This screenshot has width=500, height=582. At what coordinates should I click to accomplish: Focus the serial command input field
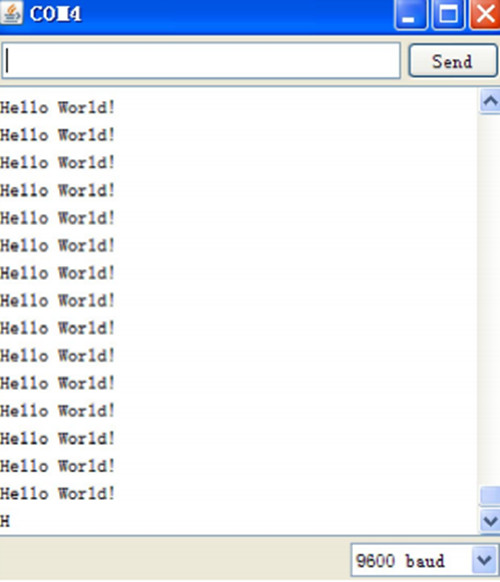click(201, 61)
